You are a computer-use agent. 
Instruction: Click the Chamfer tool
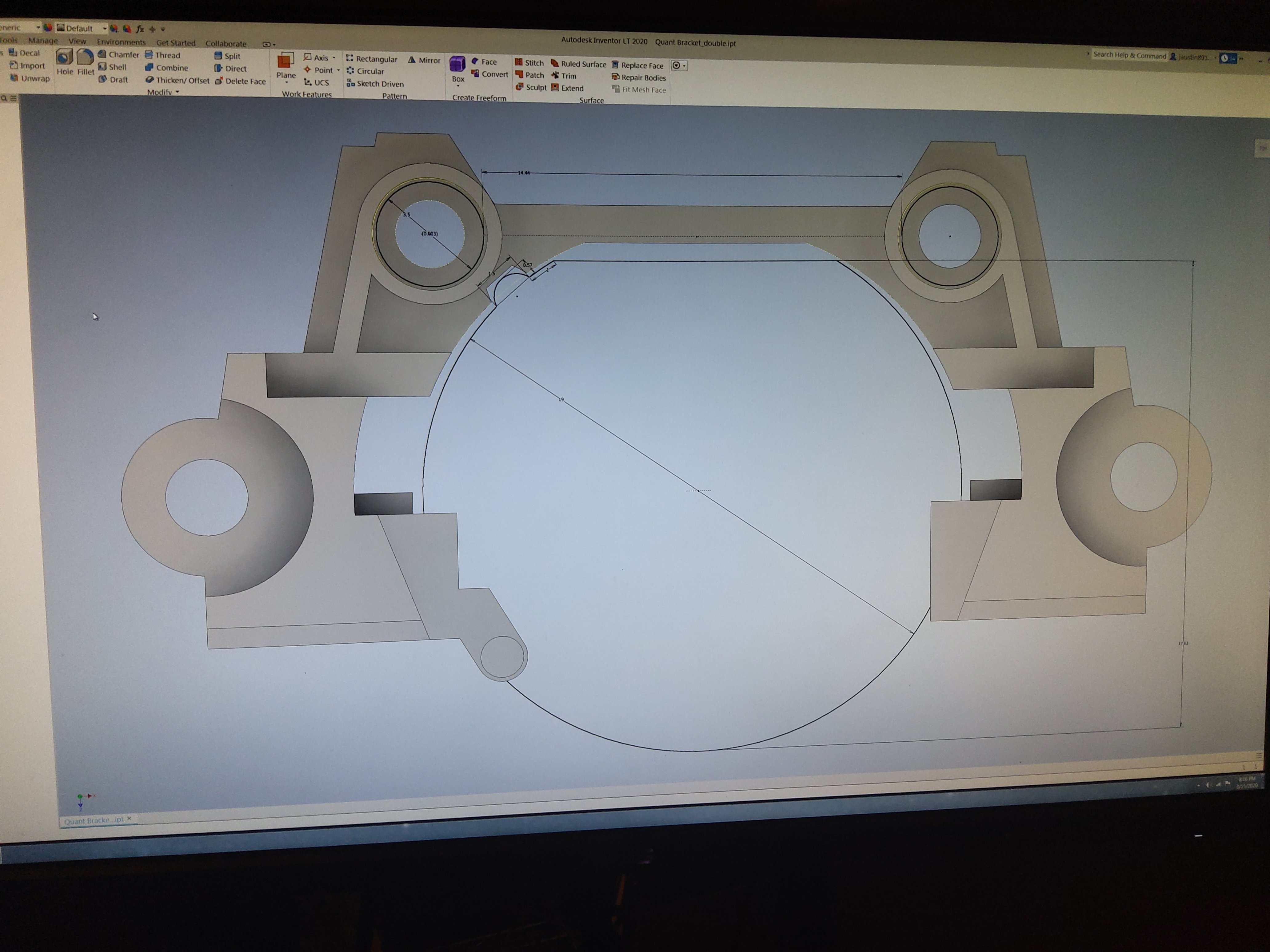coord(118,54)
